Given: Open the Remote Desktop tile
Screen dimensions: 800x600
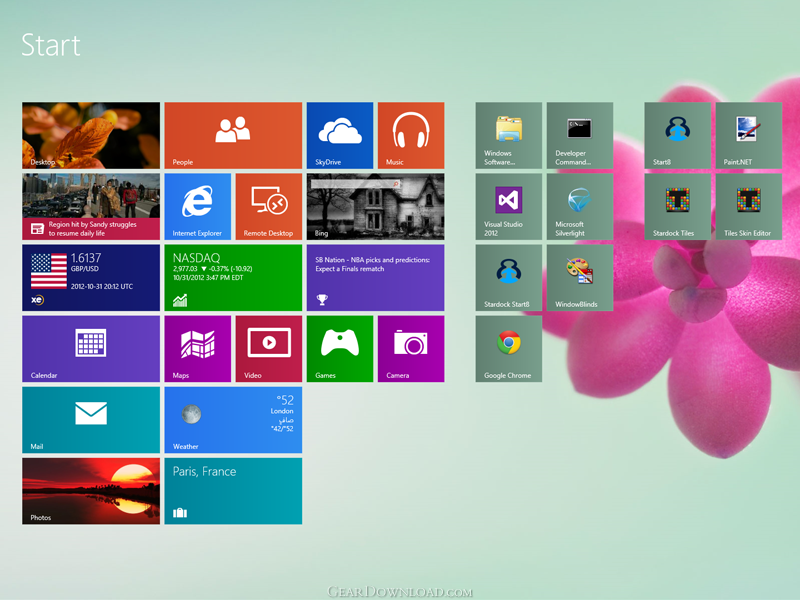Looking at the screenshot, I should [x=269, y=207].
